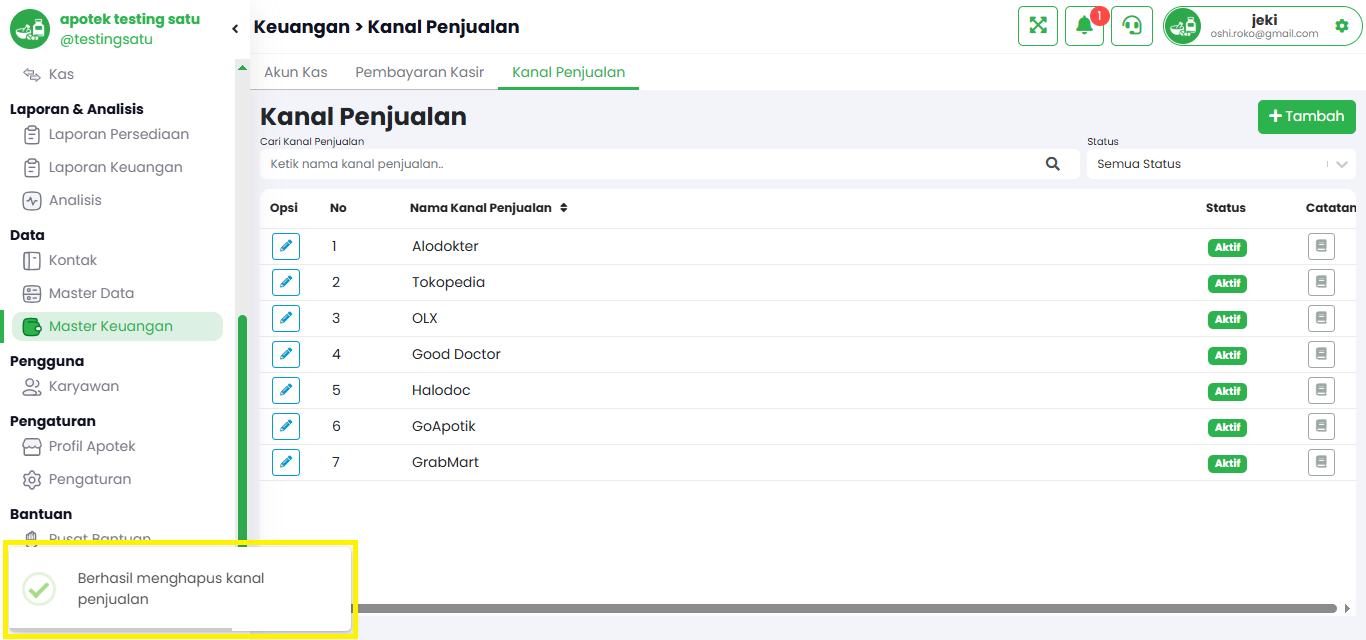Sort by Nama Kanal Penjualan column
Viewport: 1366px width, 640px height.
pos(489,208)
